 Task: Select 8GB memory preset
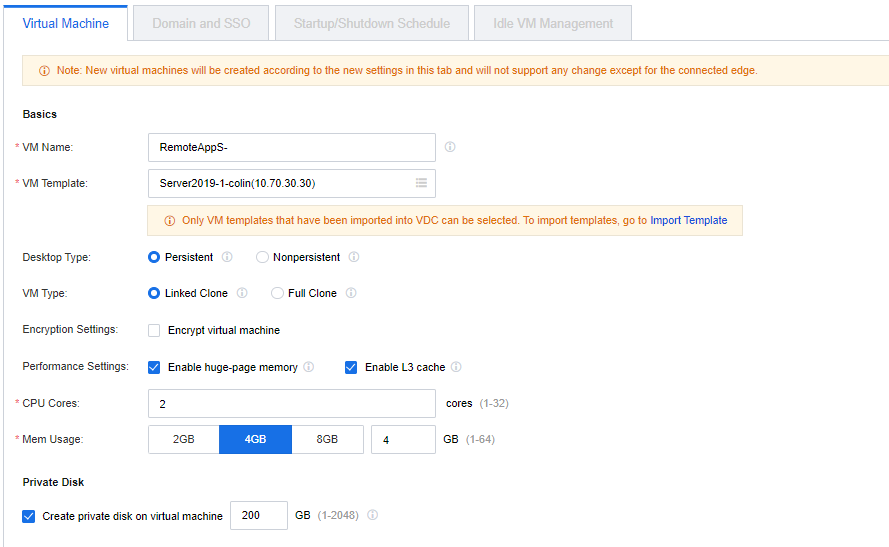[x=327, y=439]
